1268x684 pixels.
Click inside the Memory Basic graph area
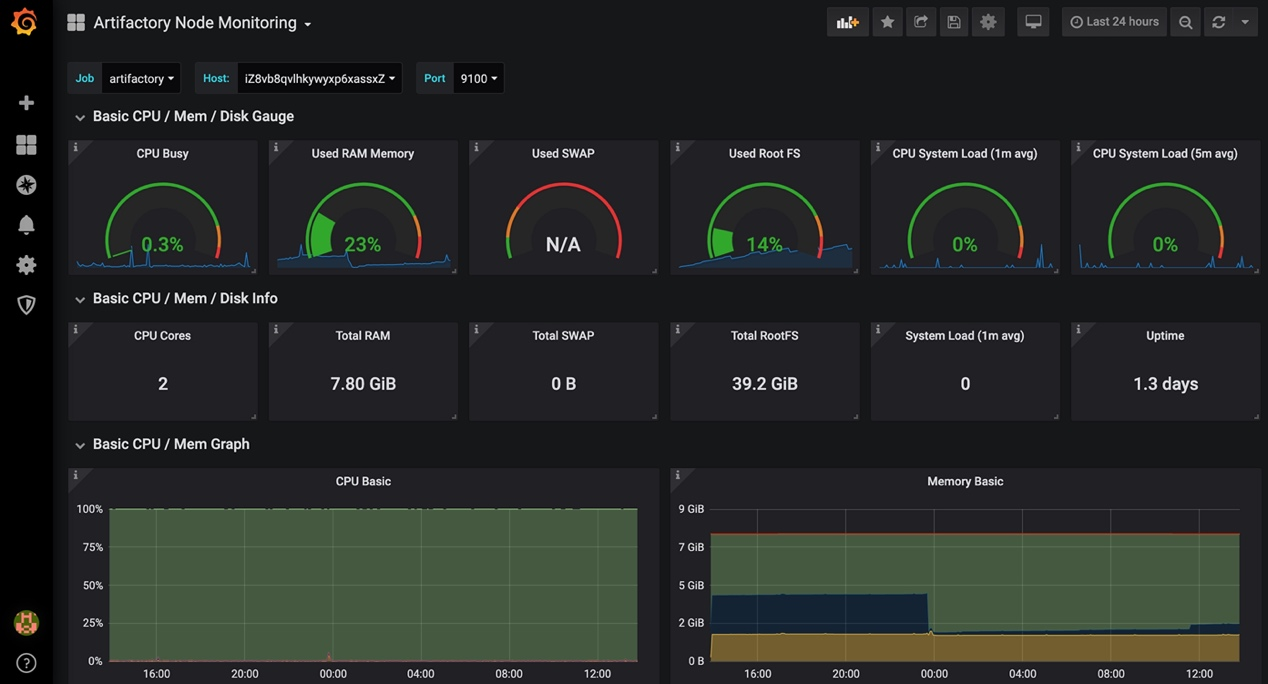click(975, 585)
